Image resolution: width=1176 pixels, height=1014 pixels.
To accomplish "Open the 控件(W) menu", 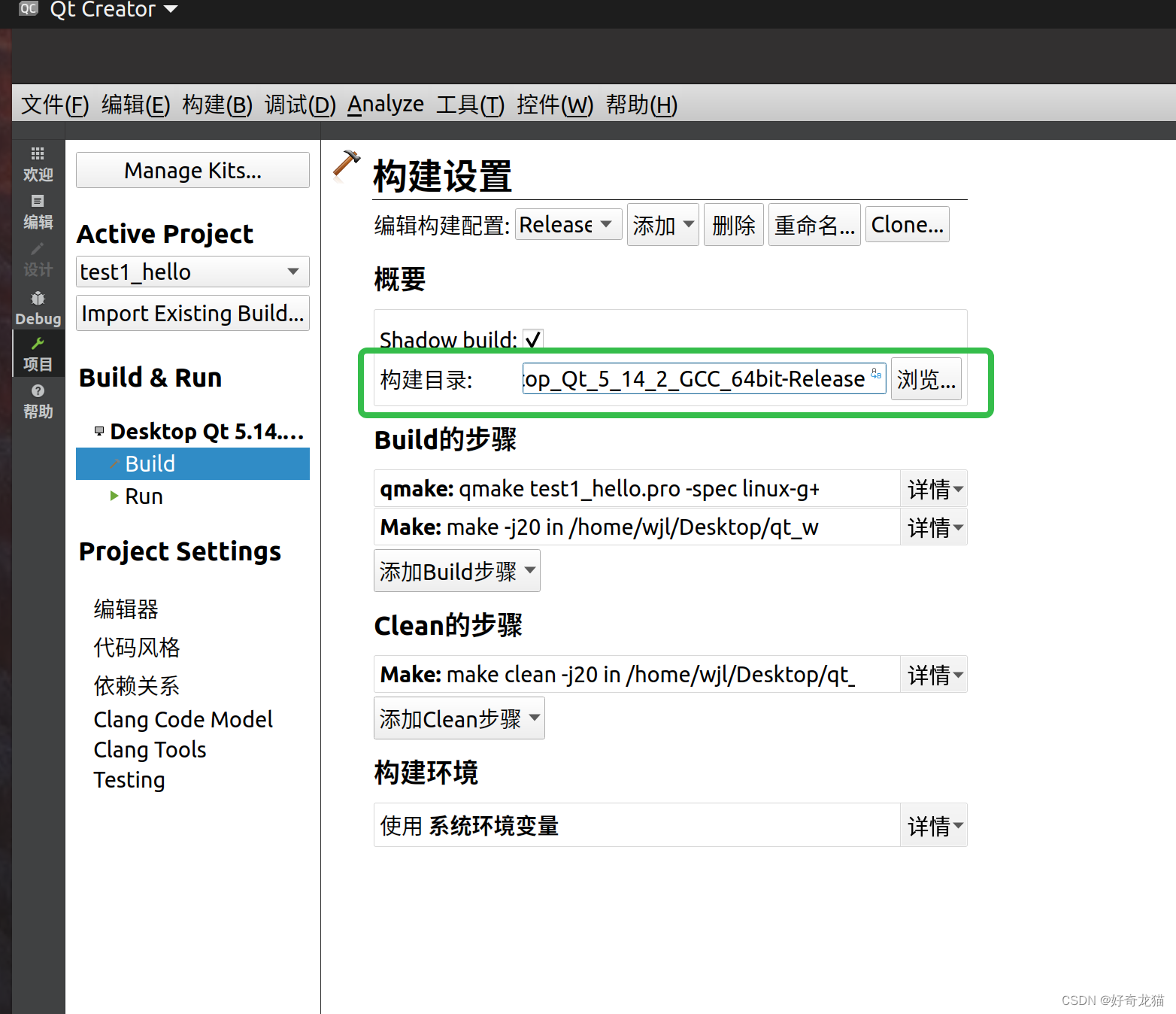I will (555, 105).
